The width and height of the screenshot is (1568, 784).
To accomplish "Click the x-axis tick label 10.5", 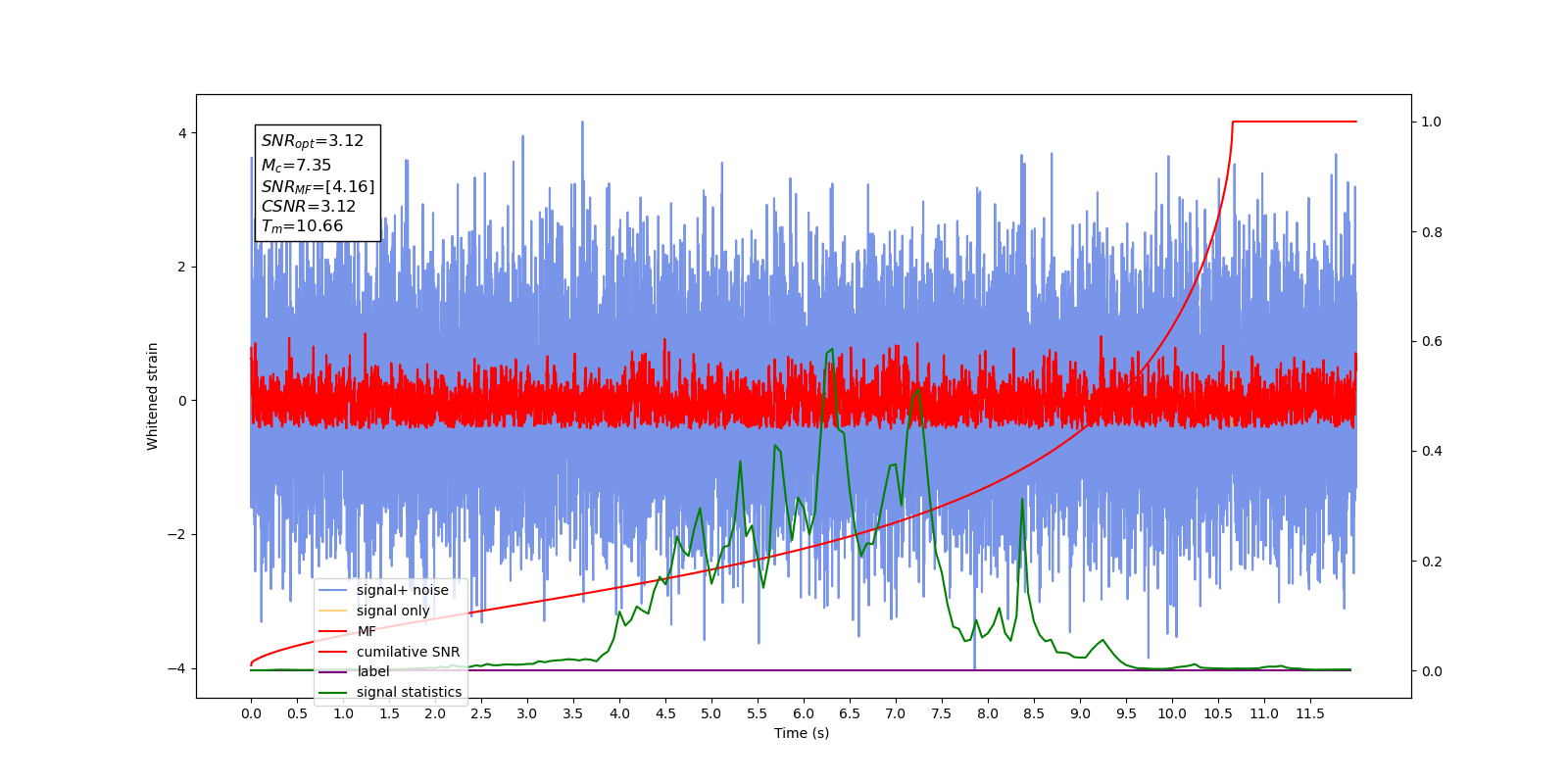I will (x=1218, y=713).
